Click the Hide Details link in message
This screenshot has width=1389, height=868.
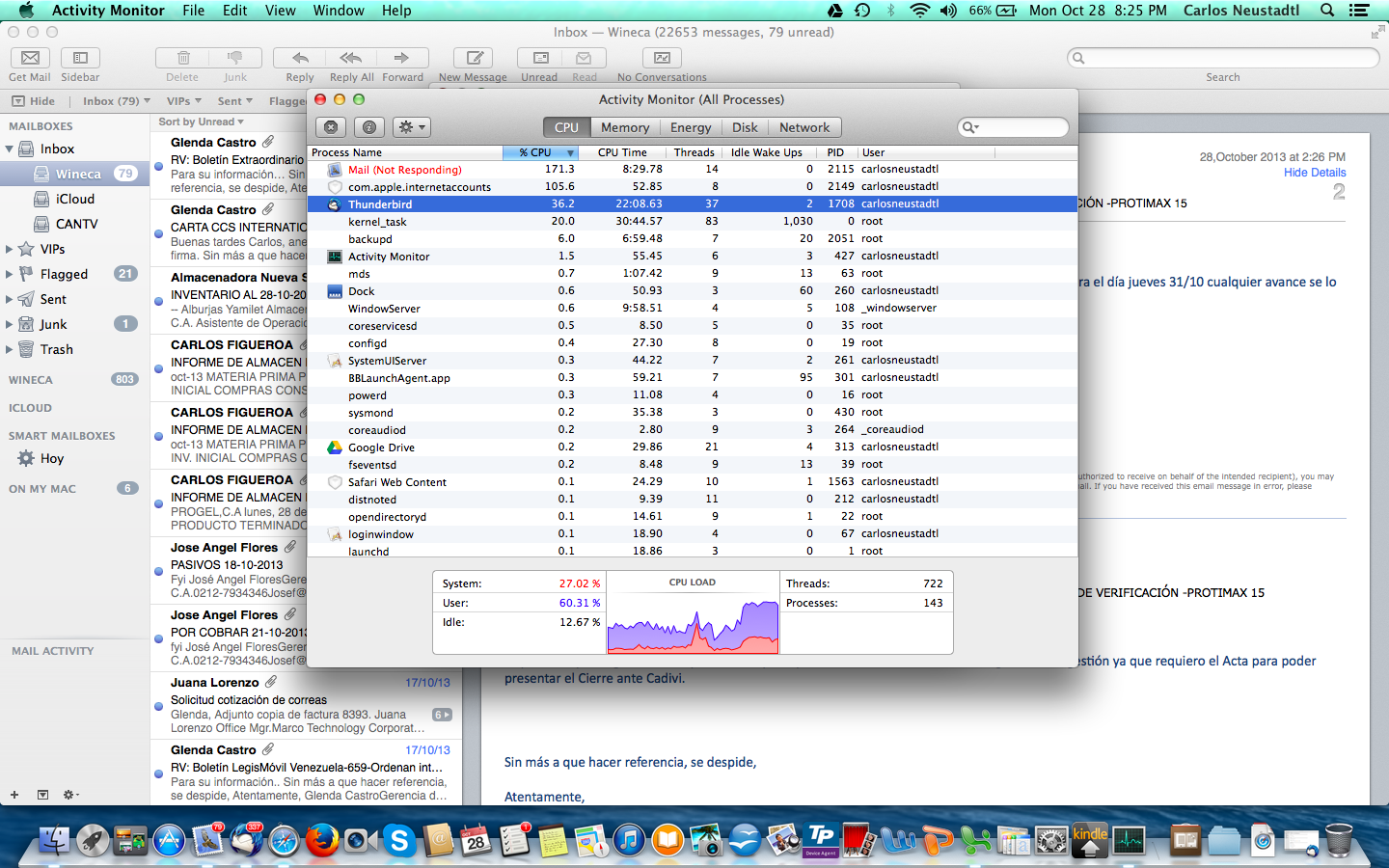coord(1315,173)
